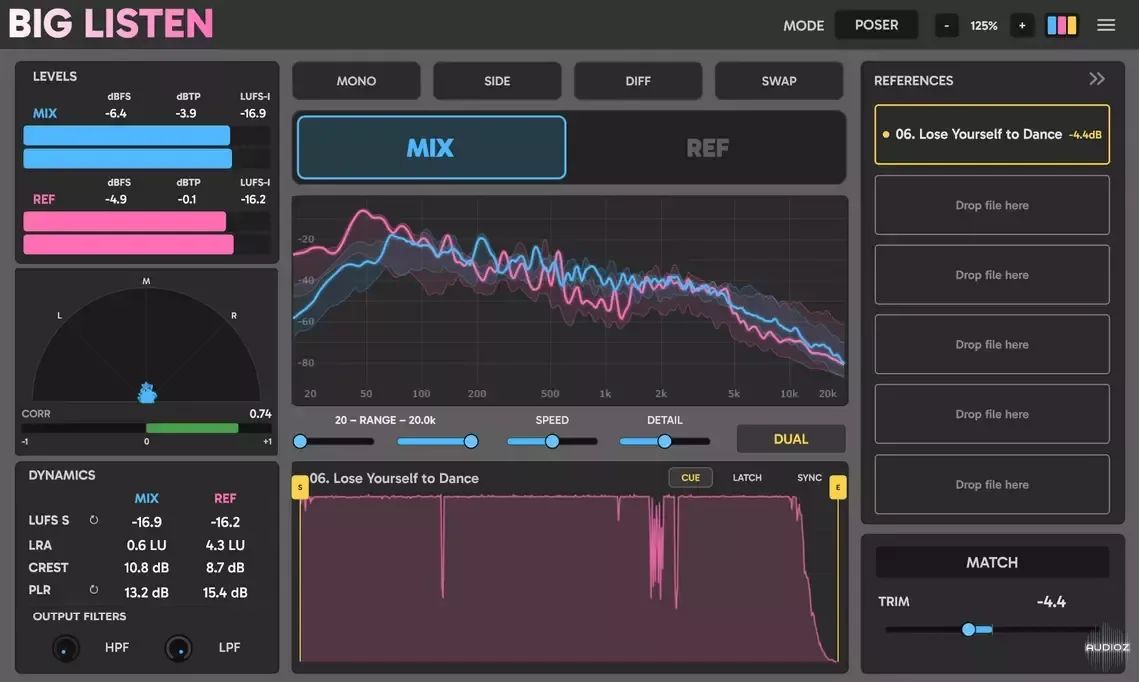Increase zoom with the plus button
The width and height of the screenshot is (1140, 682).
click(x=1021, y=25)
